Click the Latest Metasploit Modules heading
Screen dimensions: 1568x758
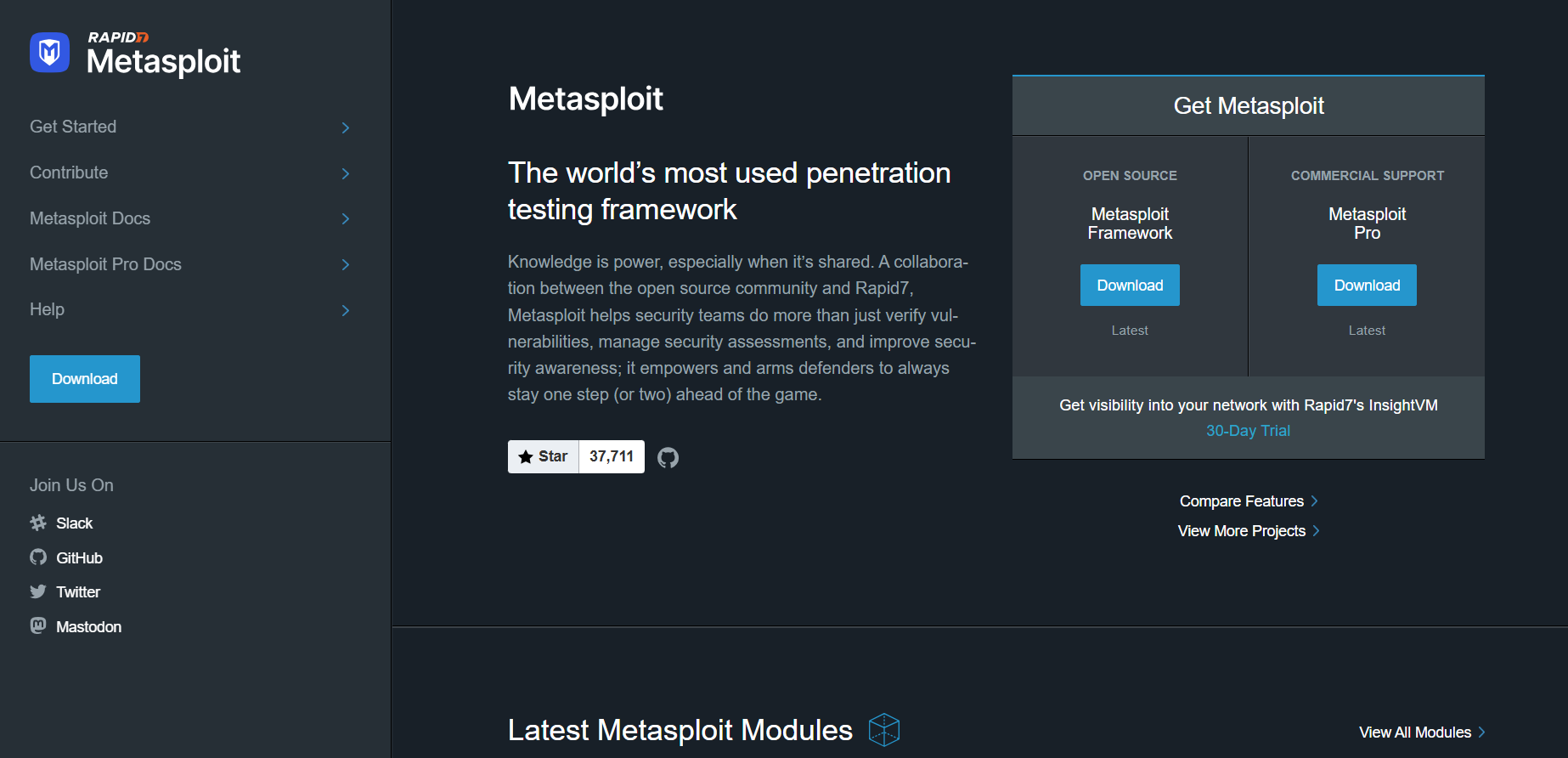(x=680, y=730)
